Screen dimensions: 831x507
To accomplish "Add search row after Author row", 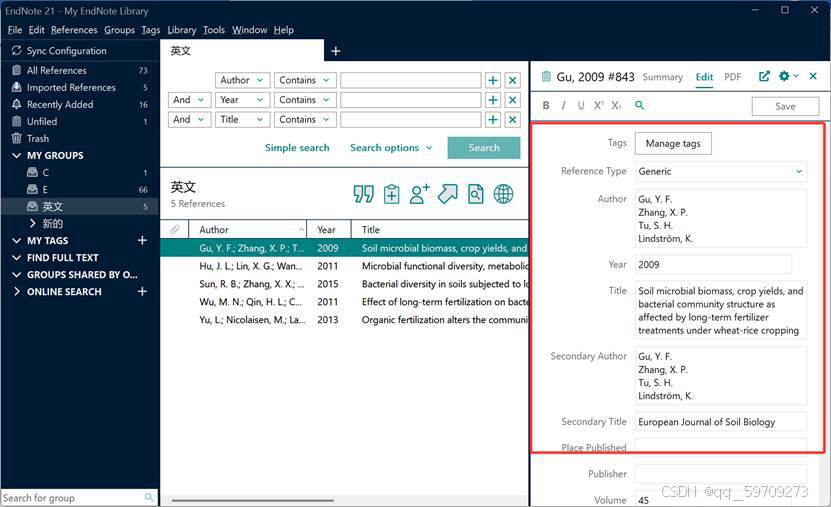I will coord(493,80).
